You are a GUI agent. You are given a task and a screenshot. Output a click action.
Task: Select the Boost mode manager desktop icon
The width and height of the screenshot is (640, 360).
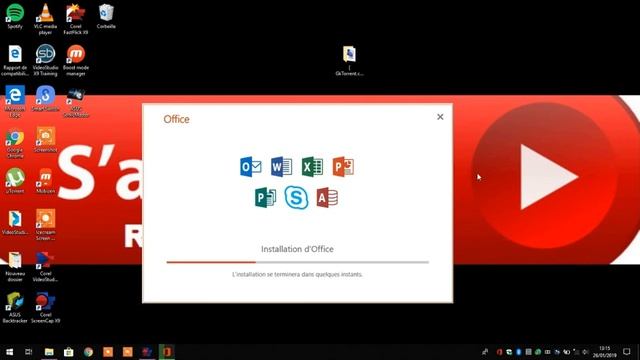click(x=76, y=60)
